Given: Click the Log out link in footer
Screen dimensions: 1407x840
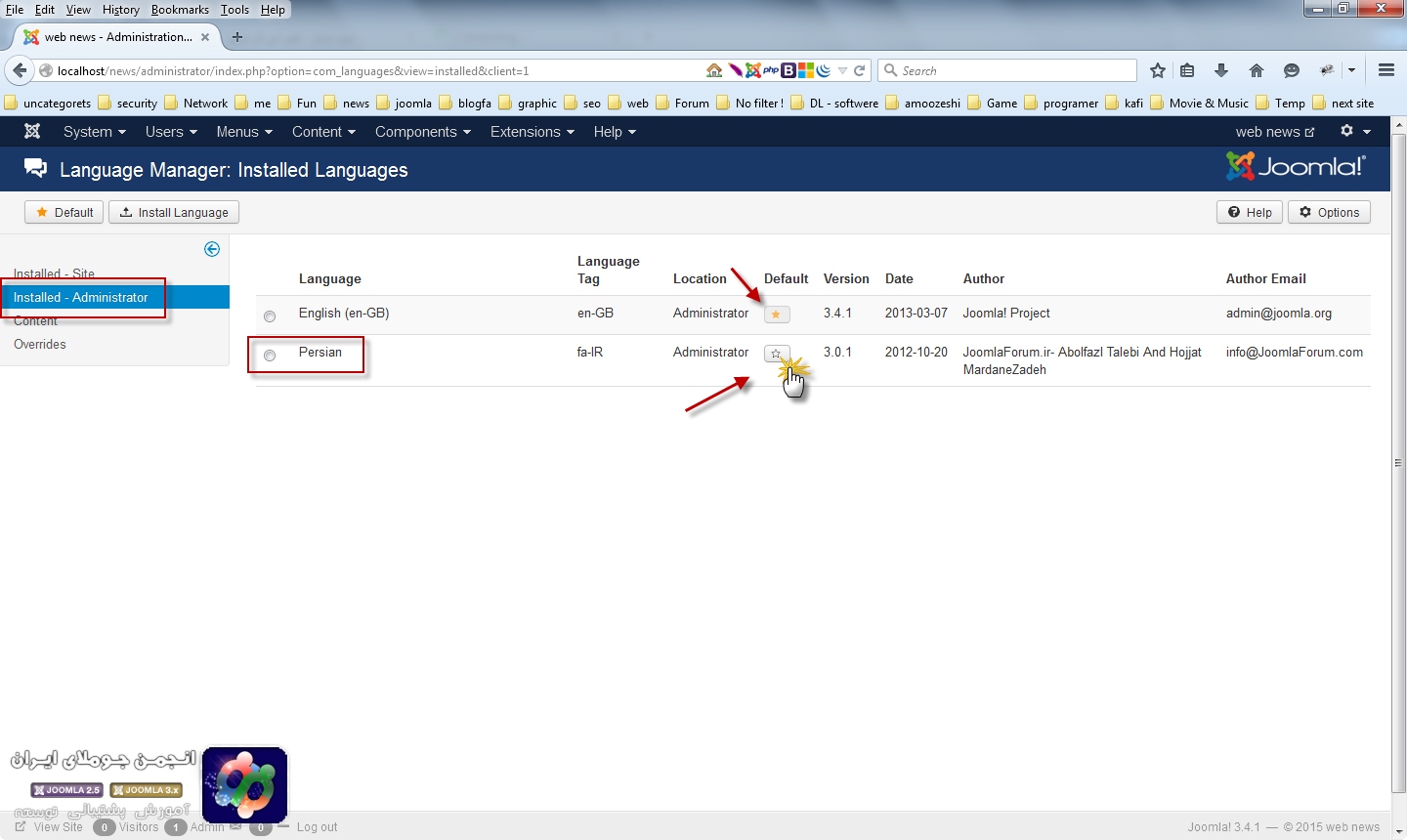Looking at the screenshot, I should pyautogui.click(x=317, y=827).
